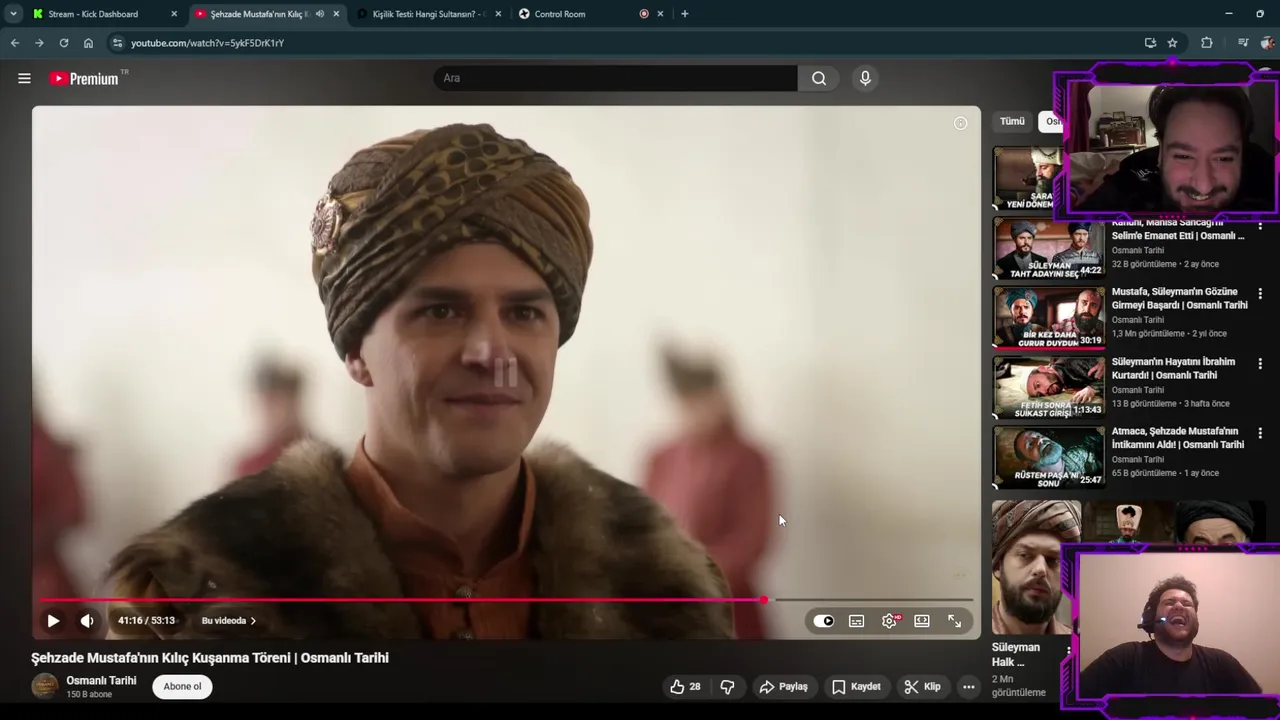The image size is (1280, 720).
Task: Mute the YouTube tab audio icon
Action: pyautogui.click(x=320, y=14)
